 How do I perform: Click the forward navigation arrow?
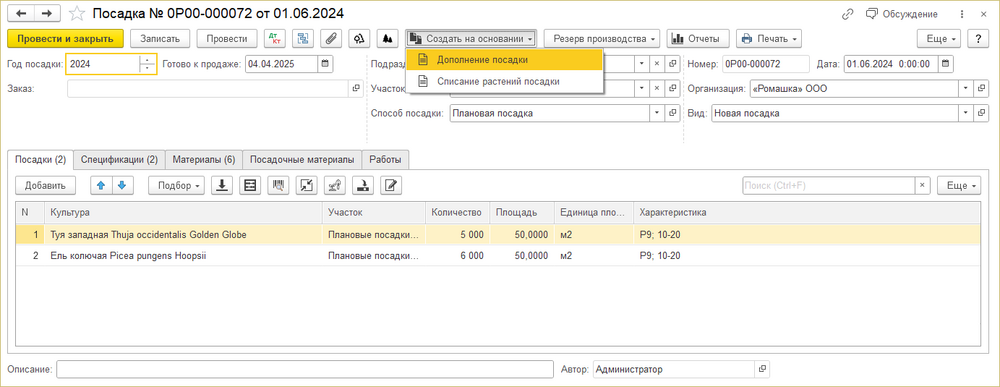pyautogui.click(x=47, y=13)
